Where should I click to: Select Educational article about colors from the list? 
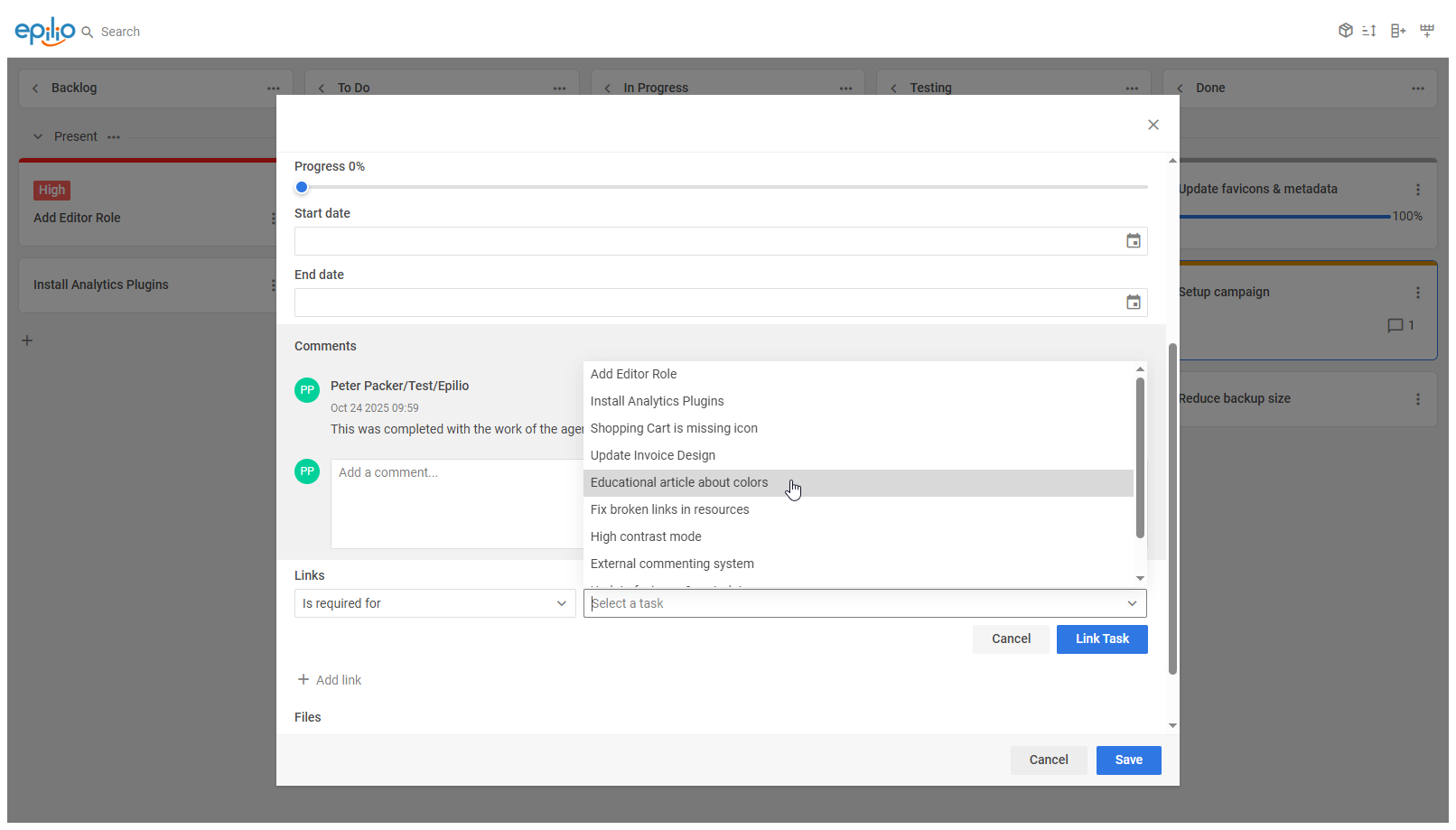pyautogui.click(x=678, y=482)
